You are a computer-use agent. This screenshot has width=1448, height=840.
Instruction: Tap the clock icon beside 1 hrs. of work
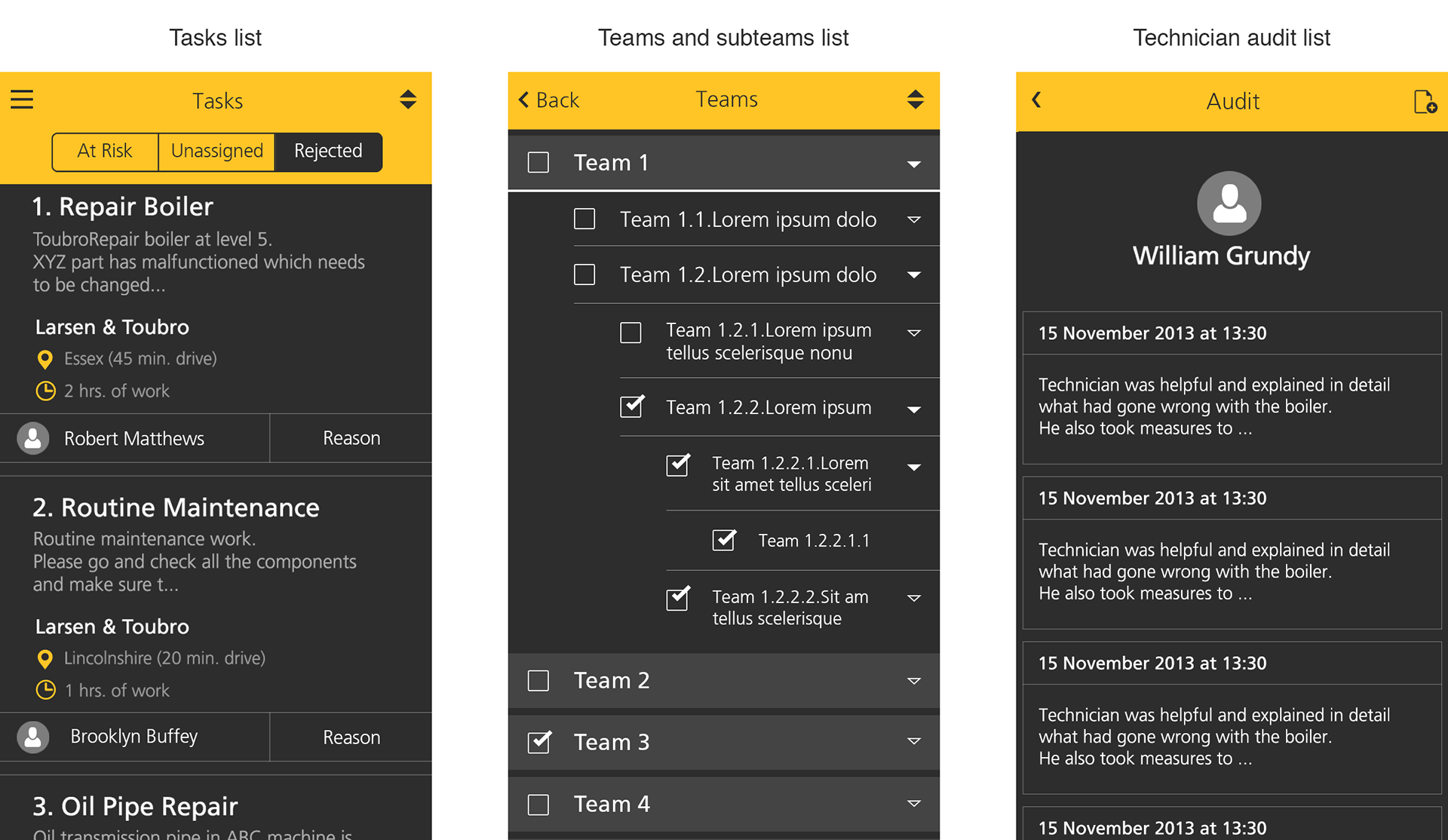tap(46, 690)
